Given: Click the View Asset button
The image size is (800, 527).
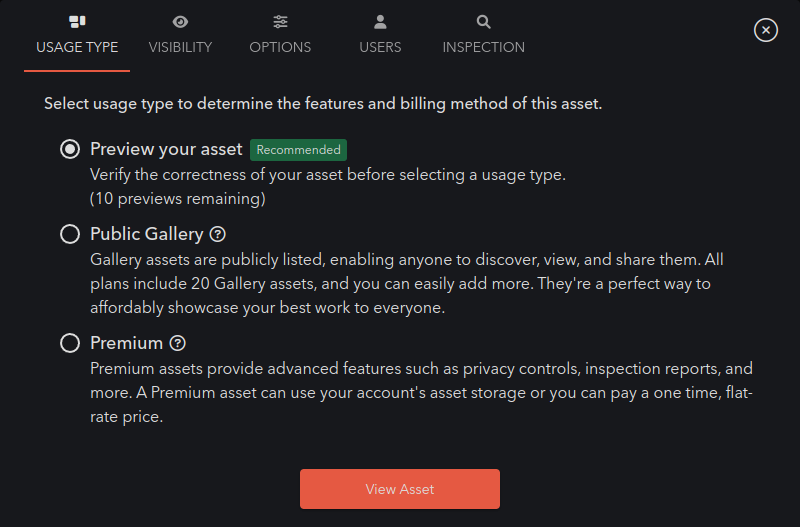Looking at the screenshot, I should coord(399,489).
